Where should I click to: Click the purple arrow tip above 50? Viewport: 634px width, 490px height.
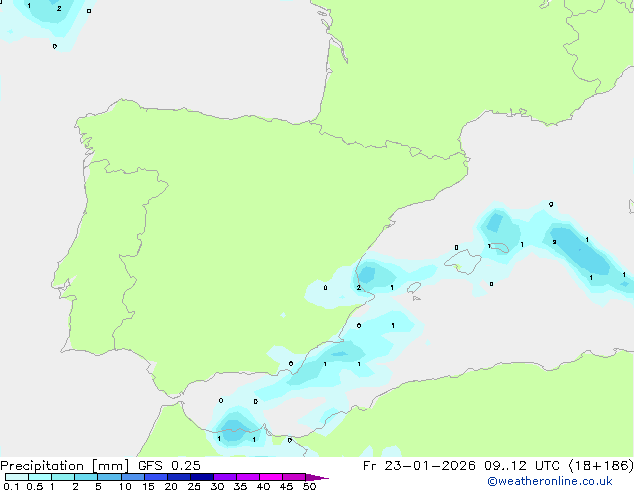(317, 477)
